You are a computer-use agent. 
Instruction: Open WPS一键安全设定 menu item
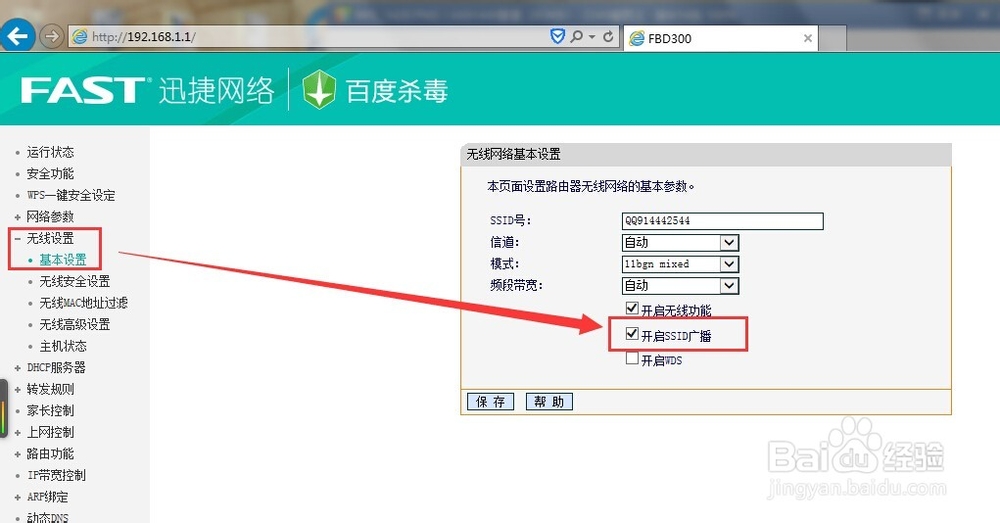pyautogui.click(x=71, y=195)
